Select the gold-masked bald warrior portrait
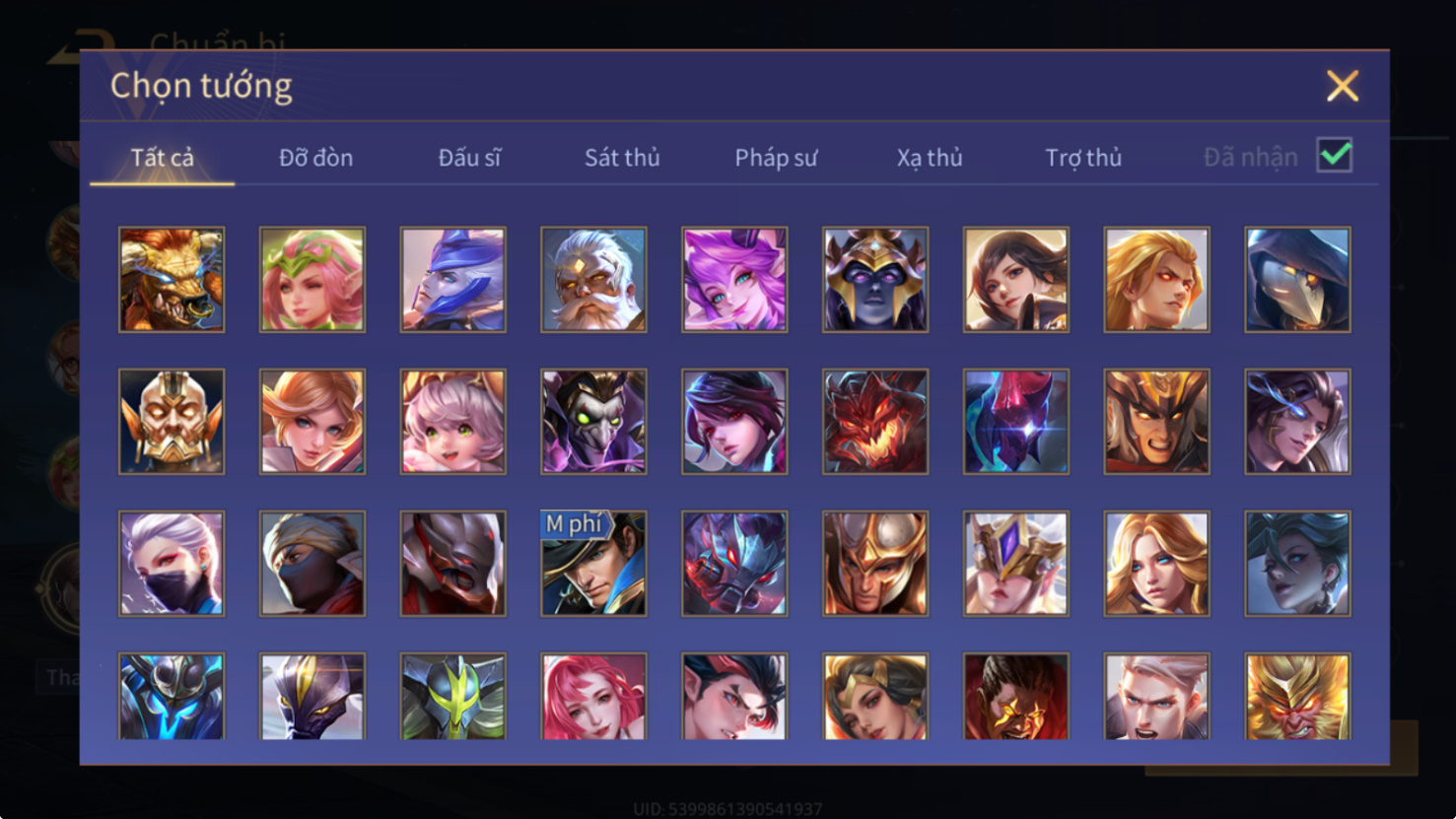Viewport: 1456px width, 819px height. pos(172,422)
